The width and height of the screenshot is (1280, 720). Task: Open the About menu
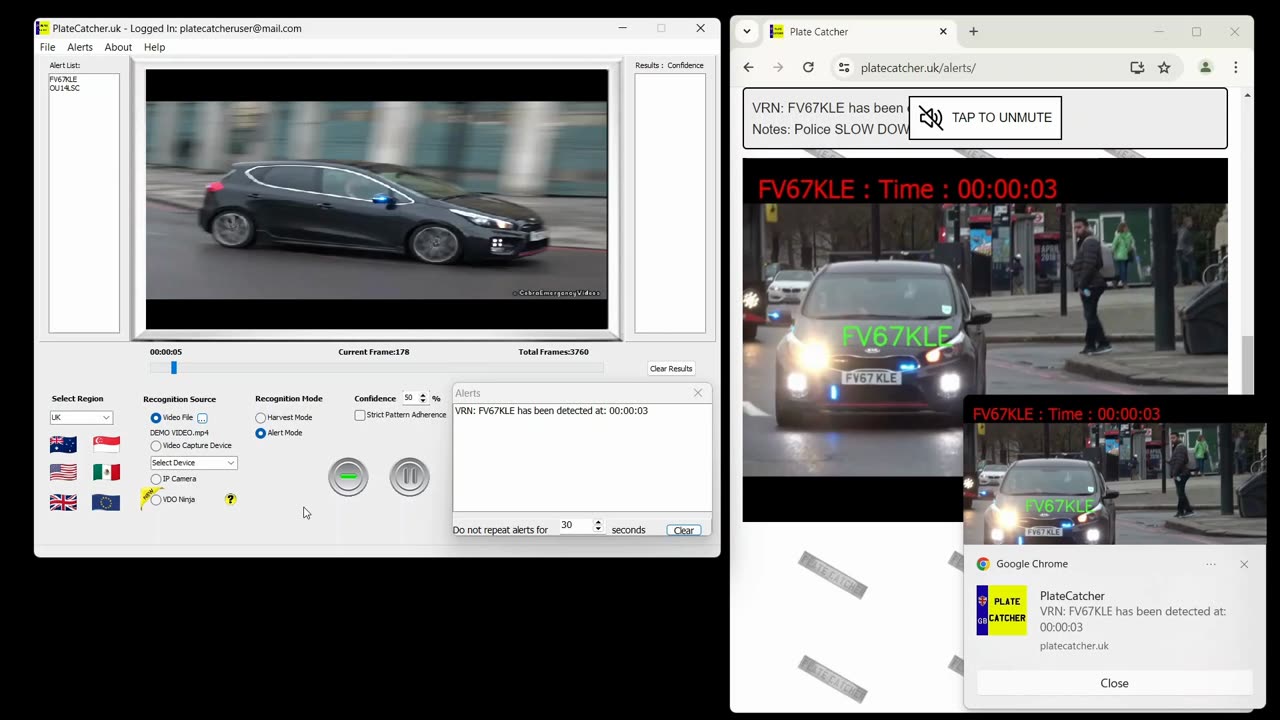pyautogui.click(x=118, y=47)
